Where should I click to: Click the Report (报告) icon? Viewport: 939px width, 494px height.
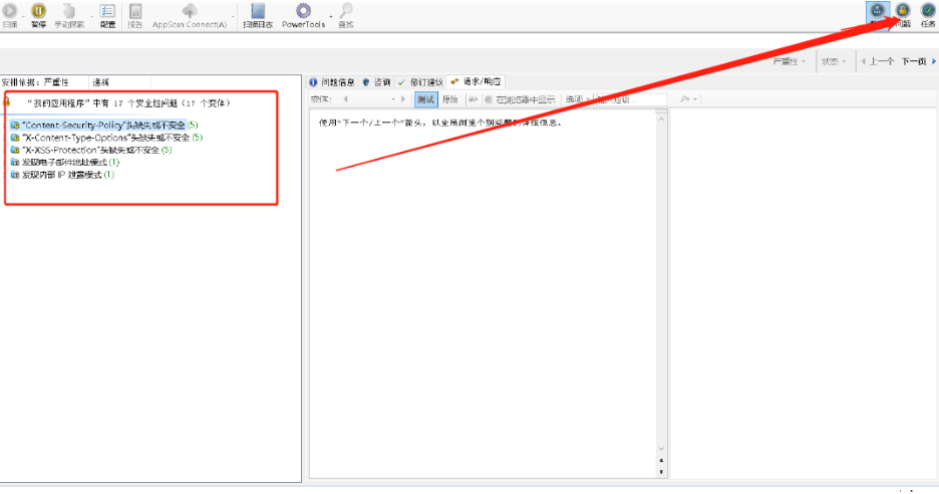coord(135,11)
